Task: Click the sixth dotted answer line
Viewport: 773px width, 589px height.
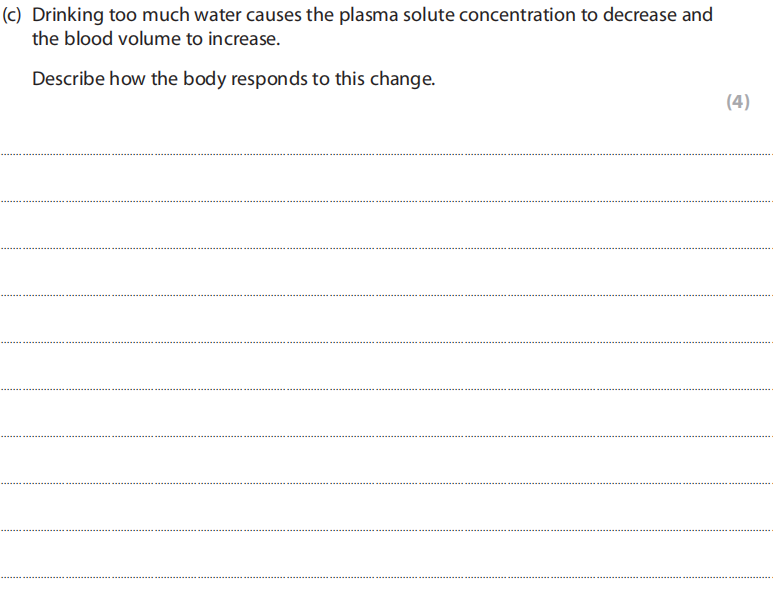Action: click(386, 389)
